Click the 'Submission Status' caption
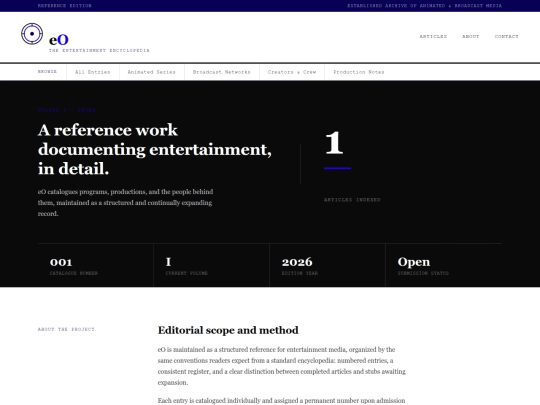The image size is (540, 405). (x=423, y=273)
